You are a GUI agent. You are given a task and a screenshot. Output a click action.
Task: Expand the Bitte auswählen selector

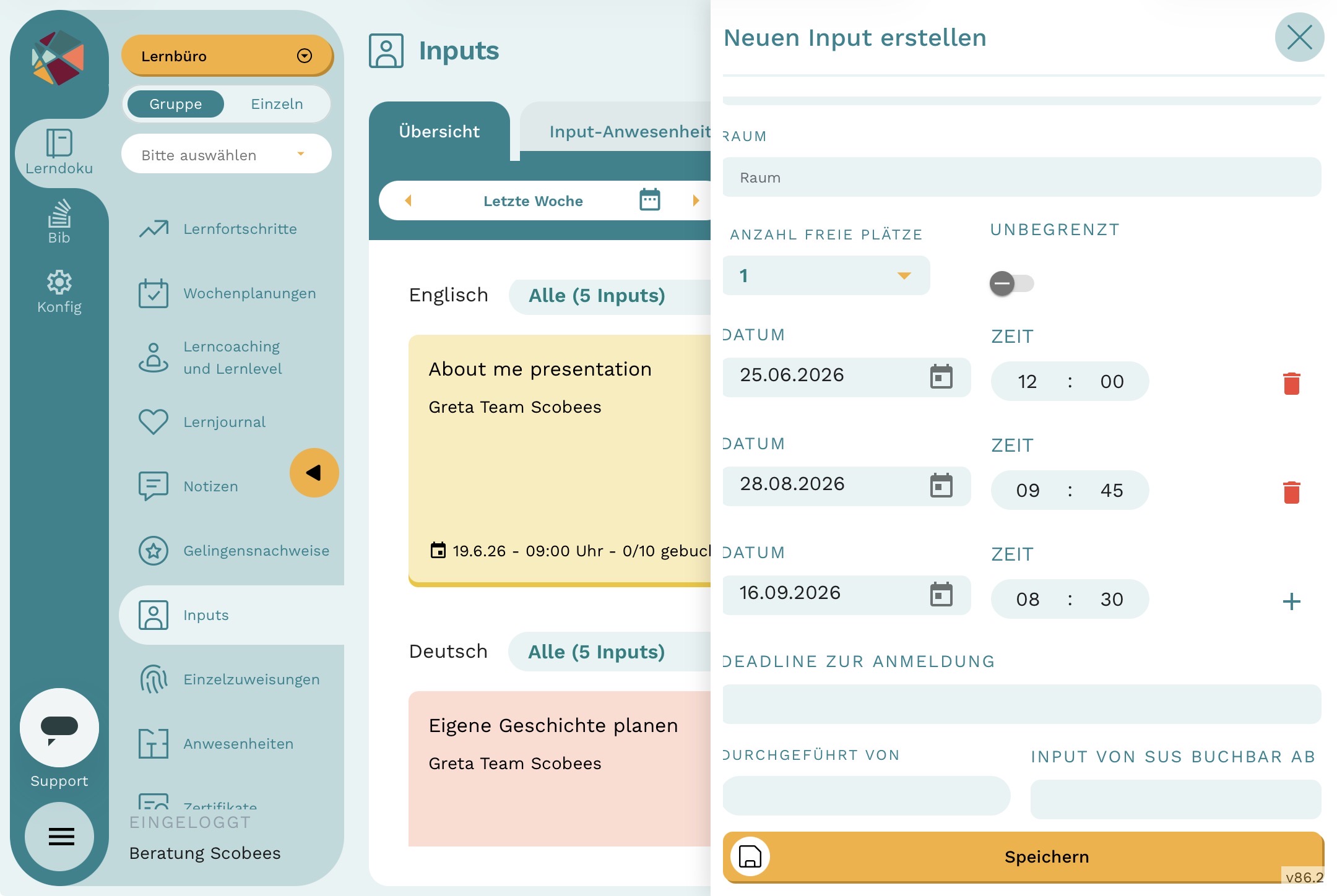[x=226, y=154]
